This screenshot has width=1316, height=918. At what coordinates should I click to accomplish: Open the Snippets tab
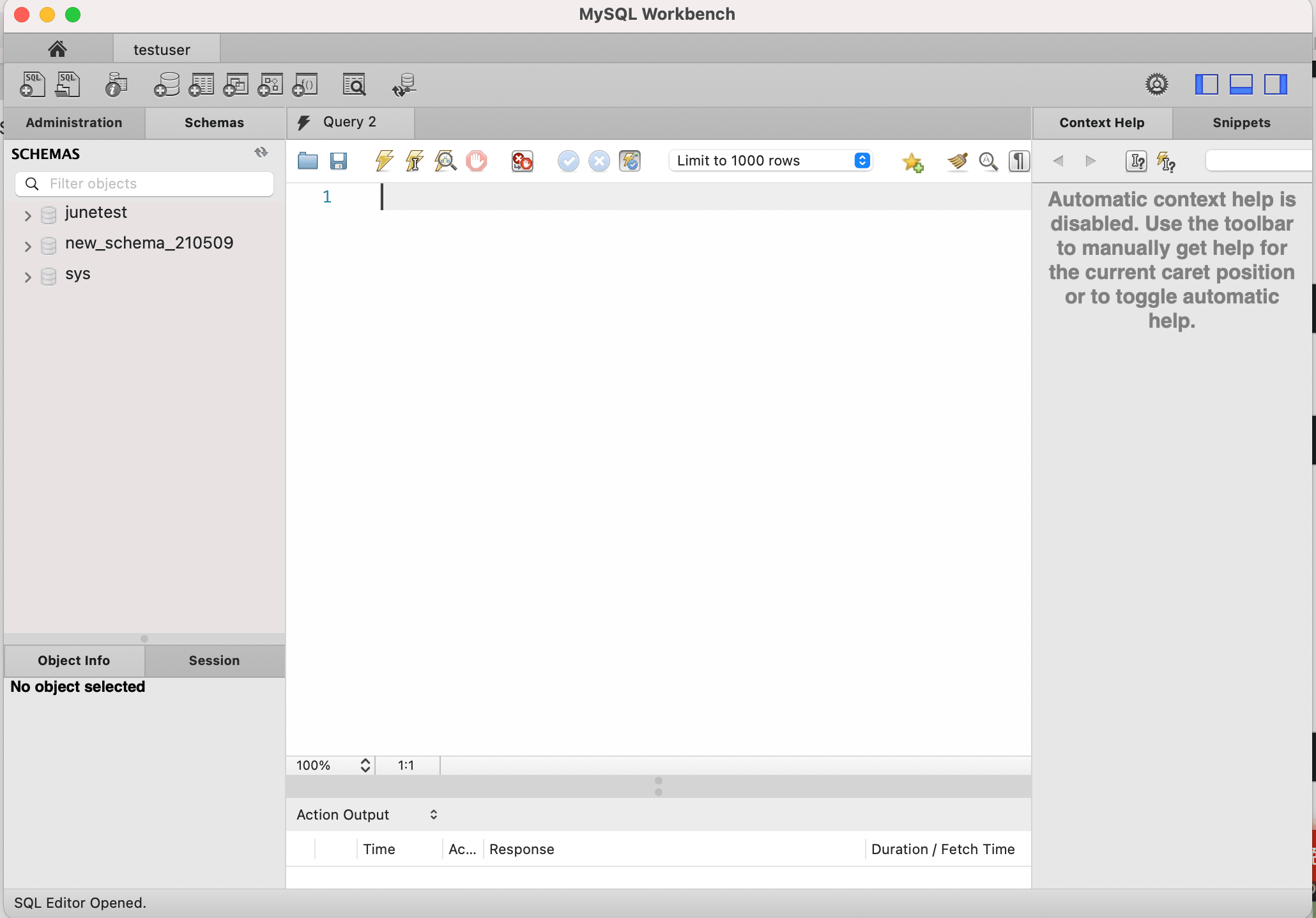tap(1241, 123)
